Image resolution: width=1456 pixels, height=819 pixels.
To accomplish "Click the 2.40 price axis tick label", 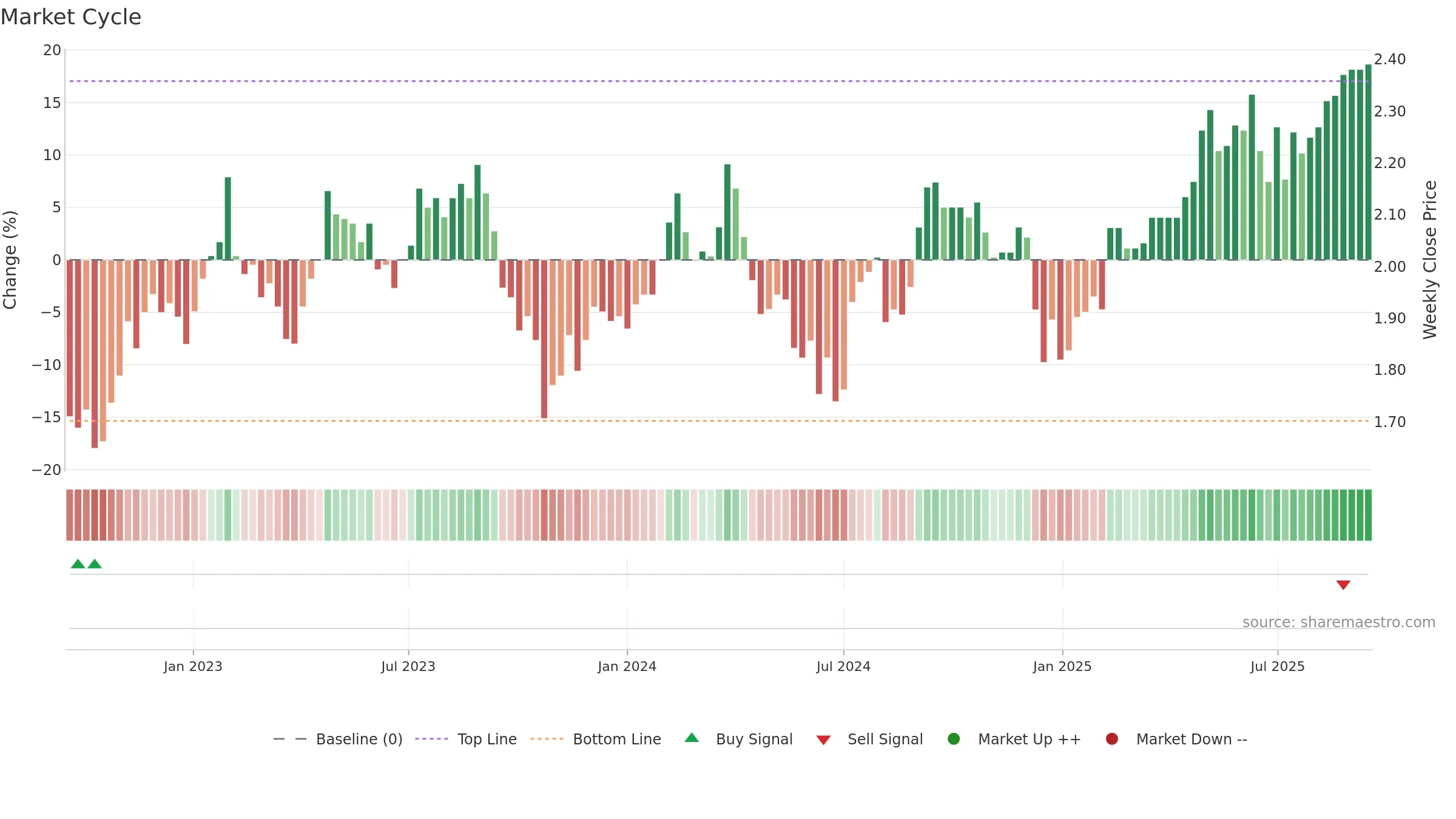I will coord(1390,59).
